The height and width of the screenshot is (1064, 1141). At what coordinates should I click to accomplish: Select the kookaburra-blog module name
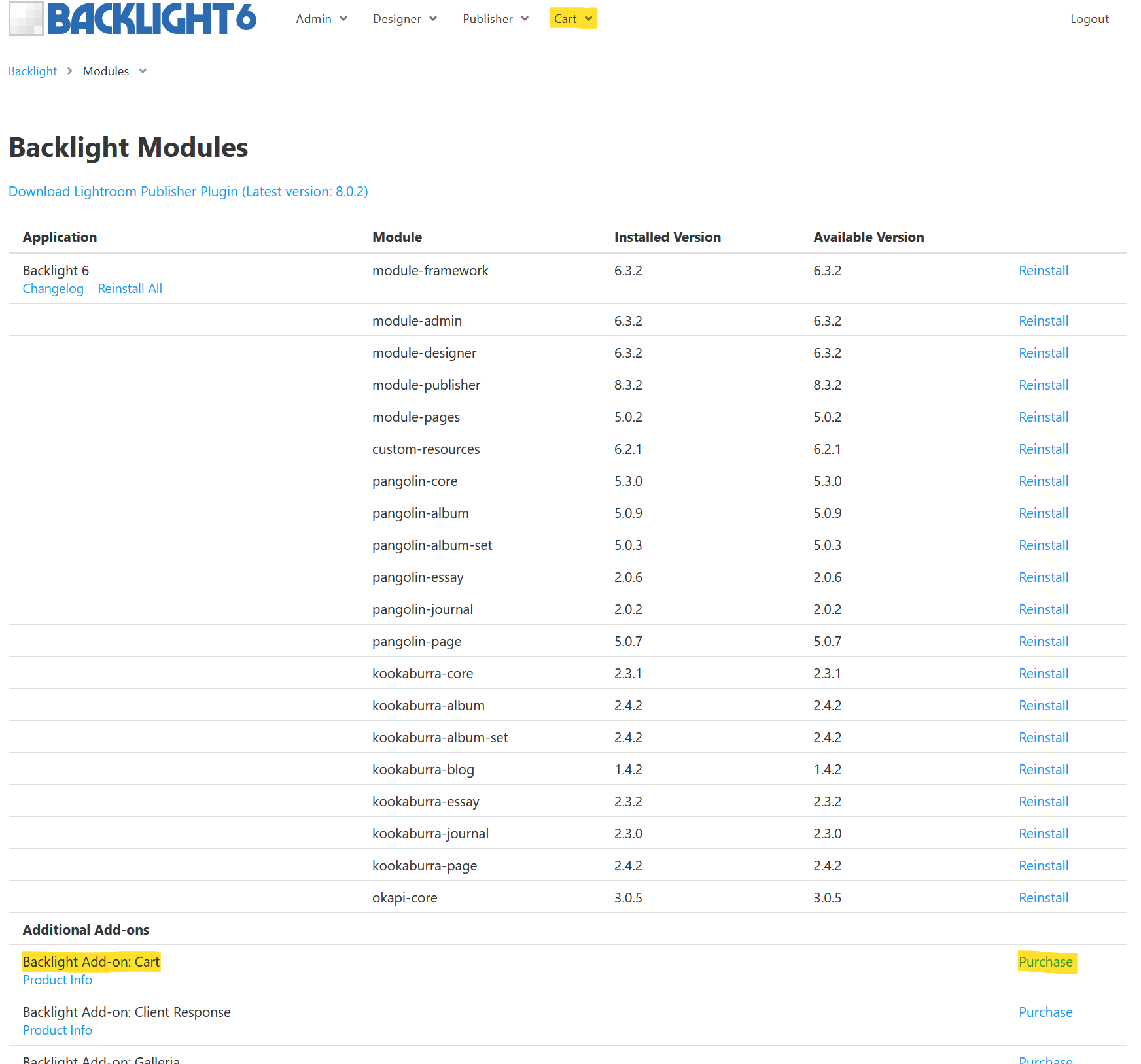423,770
